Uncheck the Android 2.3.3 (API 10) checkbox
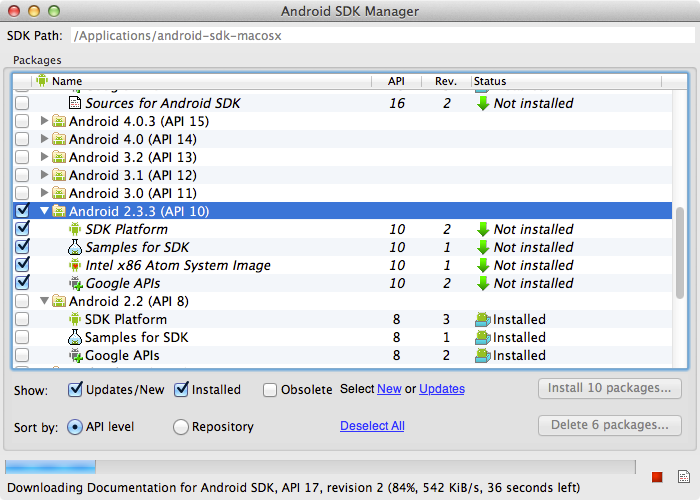Image resolution: width=700 pixels, height=500 pixels. click(22, 210)
